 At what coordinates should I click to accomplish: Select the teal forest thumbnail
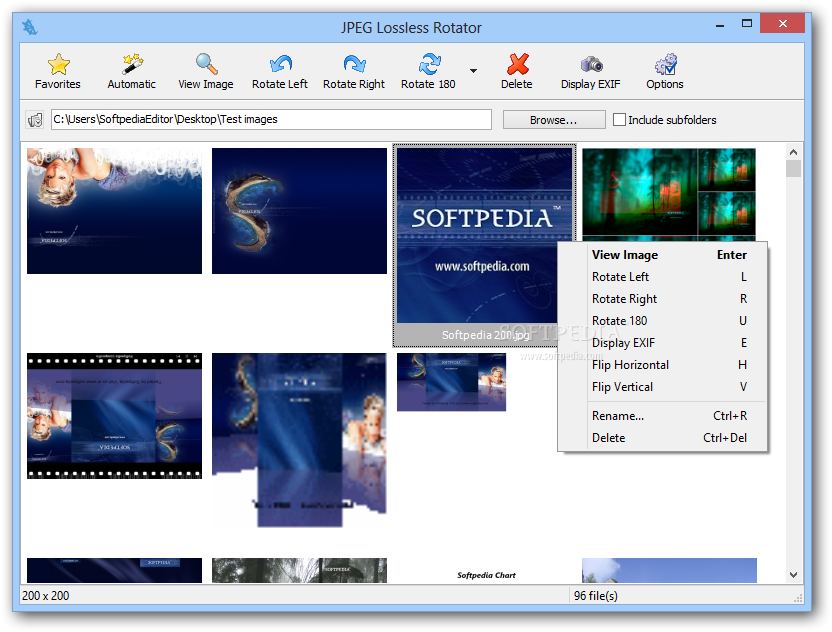tap(669, 194)
